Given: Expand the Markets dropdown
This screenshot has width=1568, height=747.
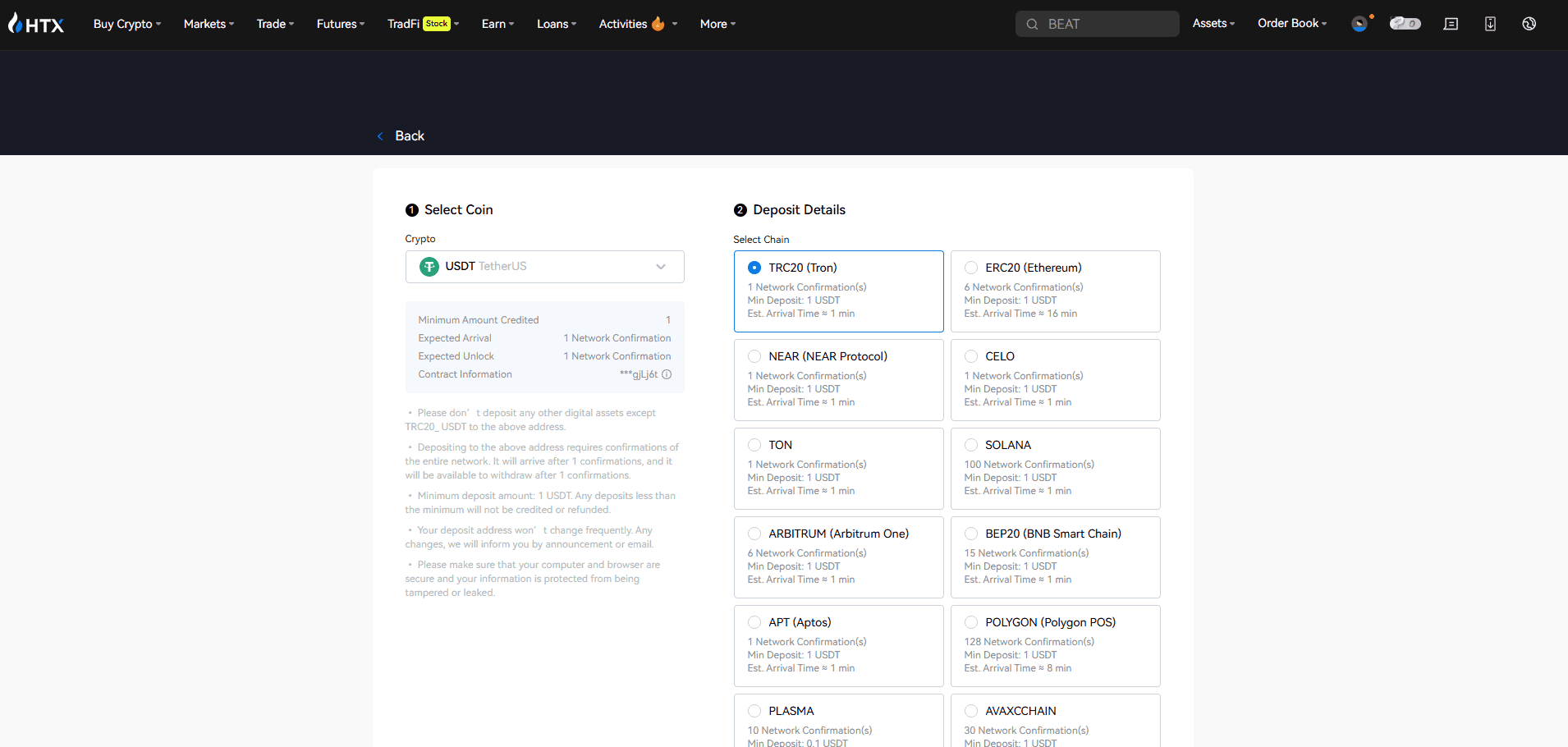Looking at the screenshot, I should point(209,24).
